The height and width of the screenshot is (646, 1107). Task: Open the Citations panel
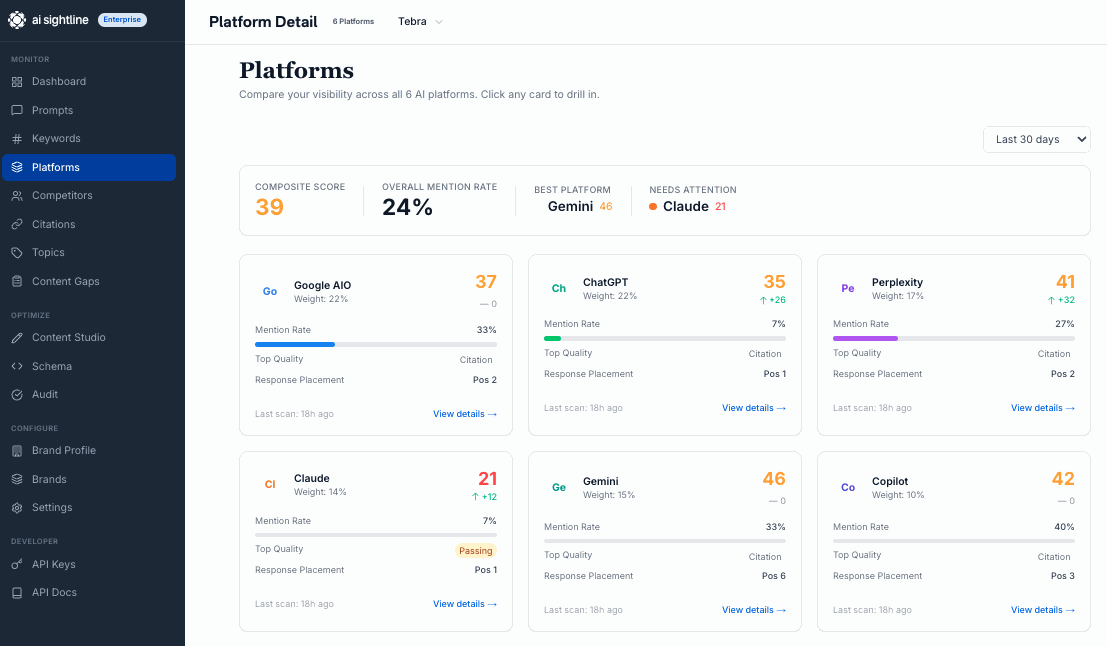click(x=55, y=224)
